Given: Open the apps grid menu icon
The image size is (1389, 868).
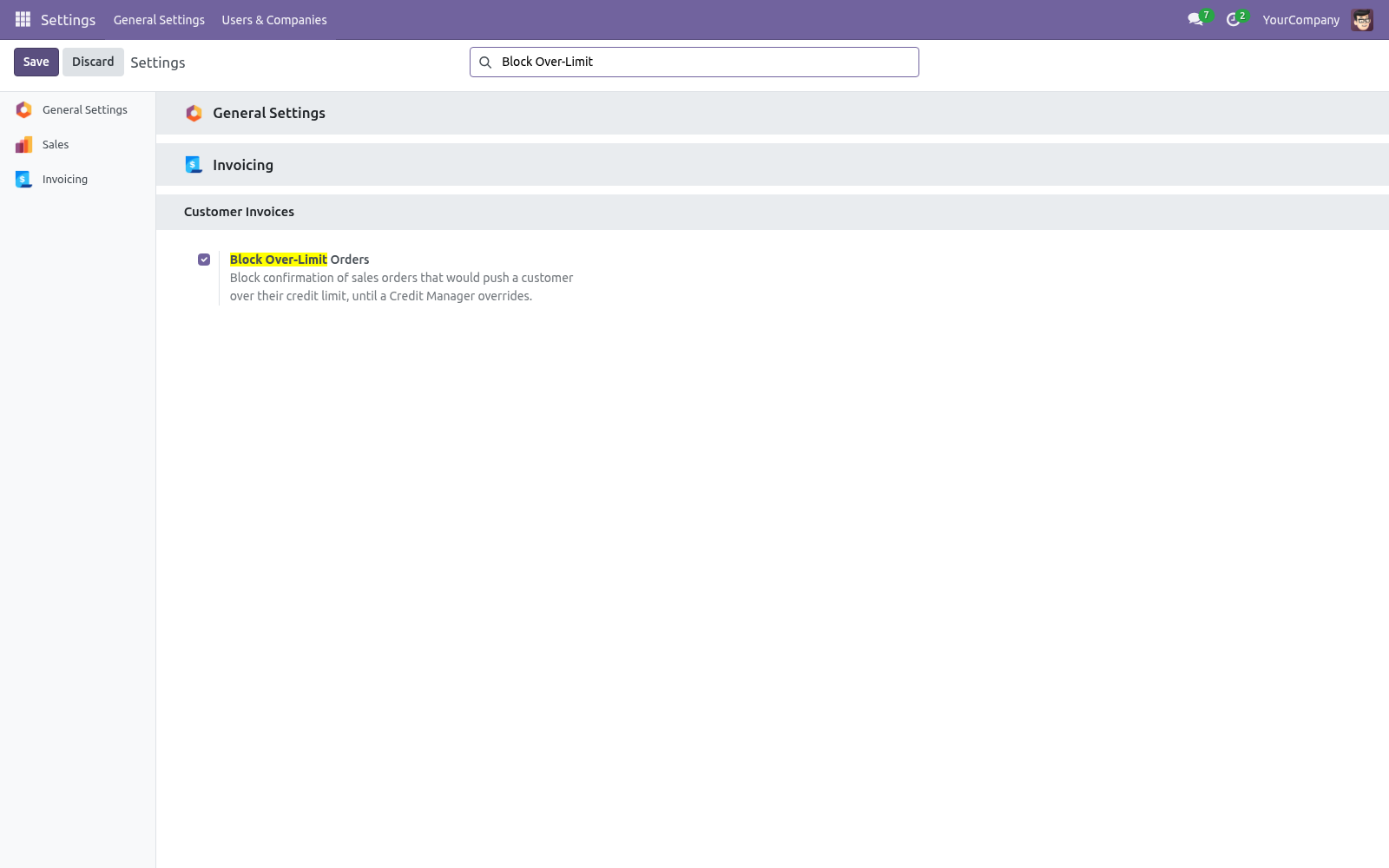Looking at the screenshot, I should click(x=23, y=19).
